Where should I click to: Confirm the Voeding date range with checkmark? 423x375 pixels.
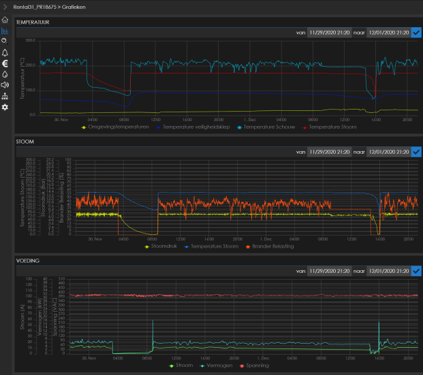[x=416, y=271]
